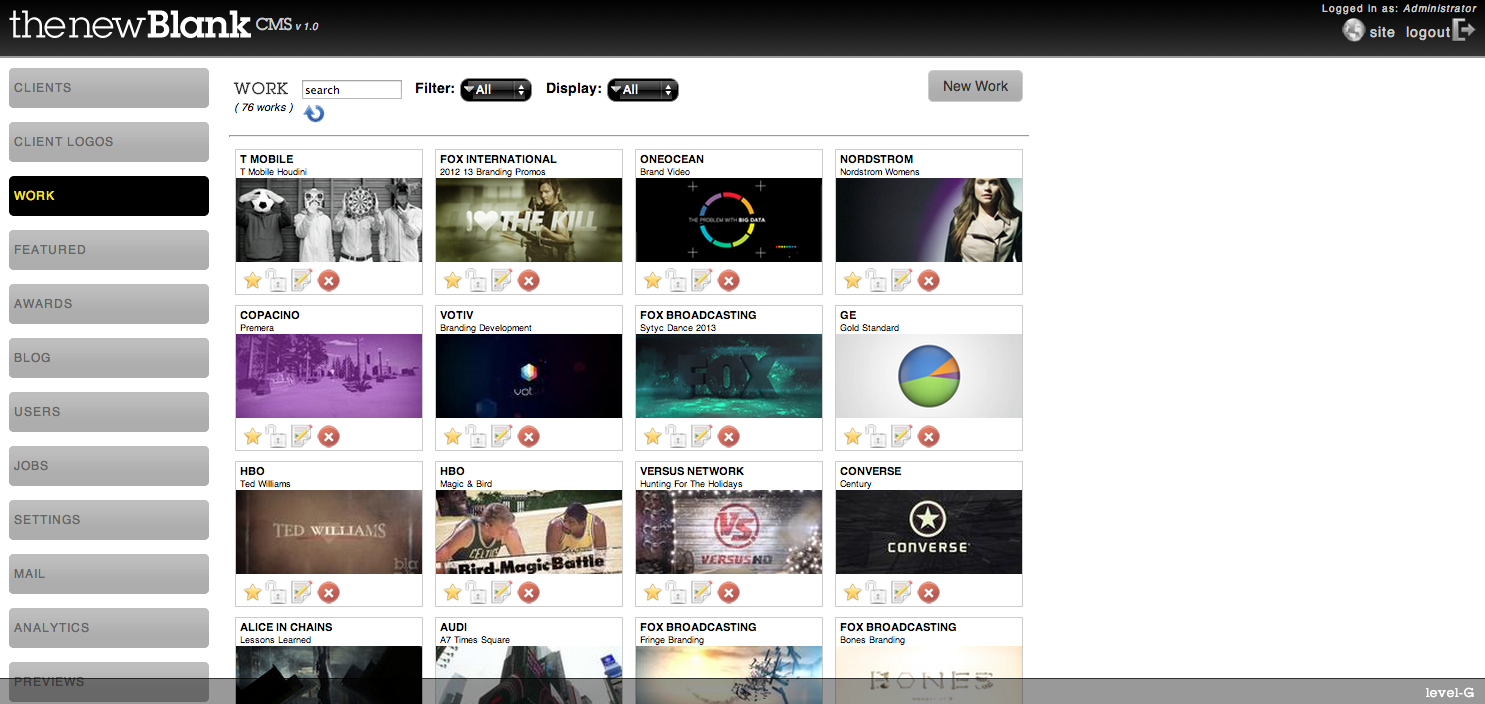Delete the Sytyc Dance 2013 work

tap(729, 436)
